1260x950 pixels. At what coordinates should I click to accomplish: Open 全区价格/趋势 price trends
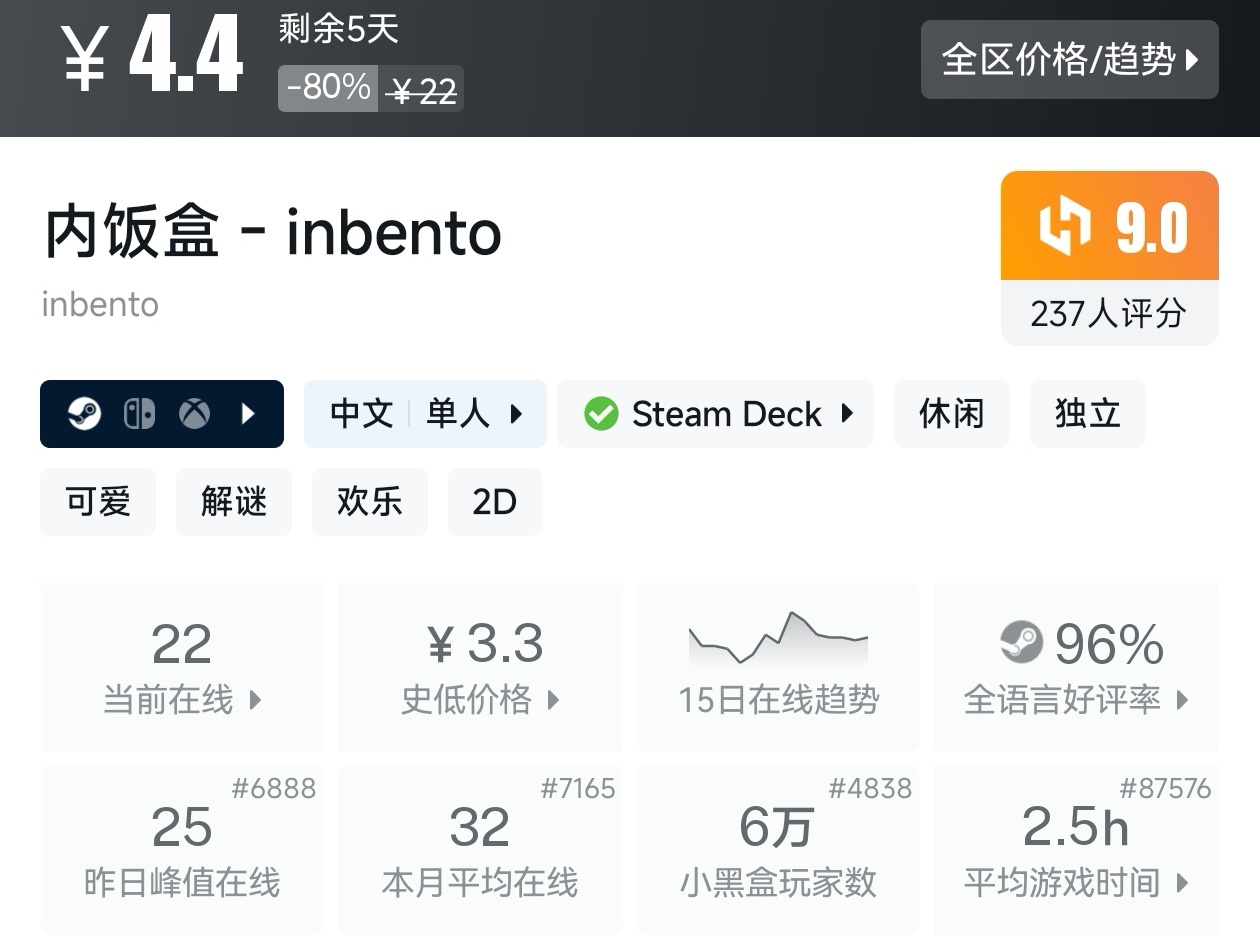coord(1069,60)
